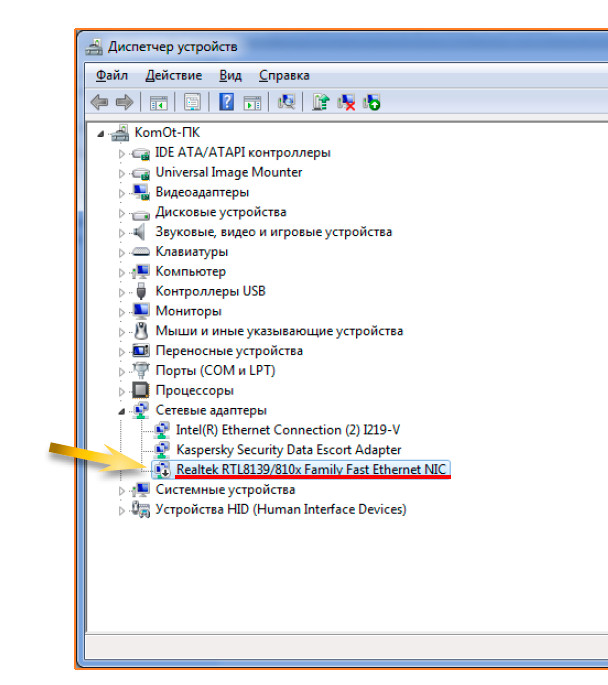Click the blue Help question mark icon
This screenshot has height=685, width=608.
227,102
